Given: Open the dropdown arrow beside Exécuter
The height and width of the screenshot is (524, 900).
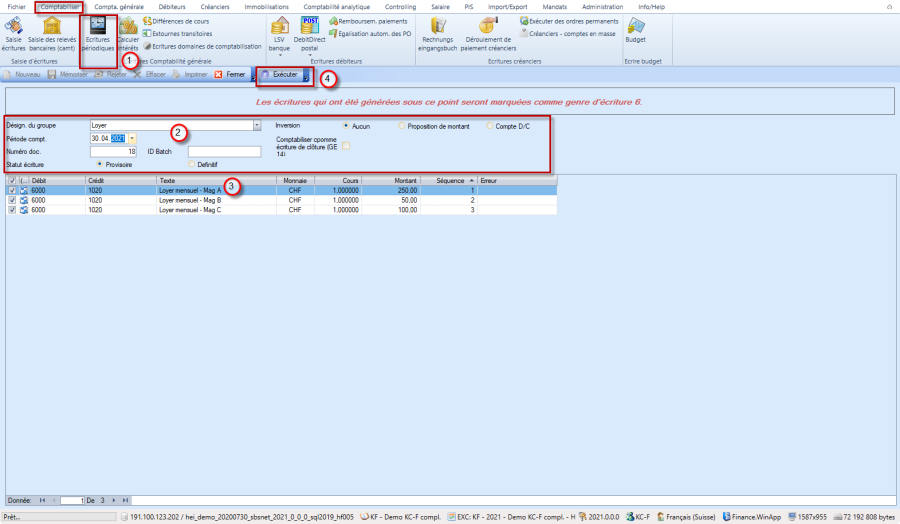Looking at the screenshot, I should 306,75.
